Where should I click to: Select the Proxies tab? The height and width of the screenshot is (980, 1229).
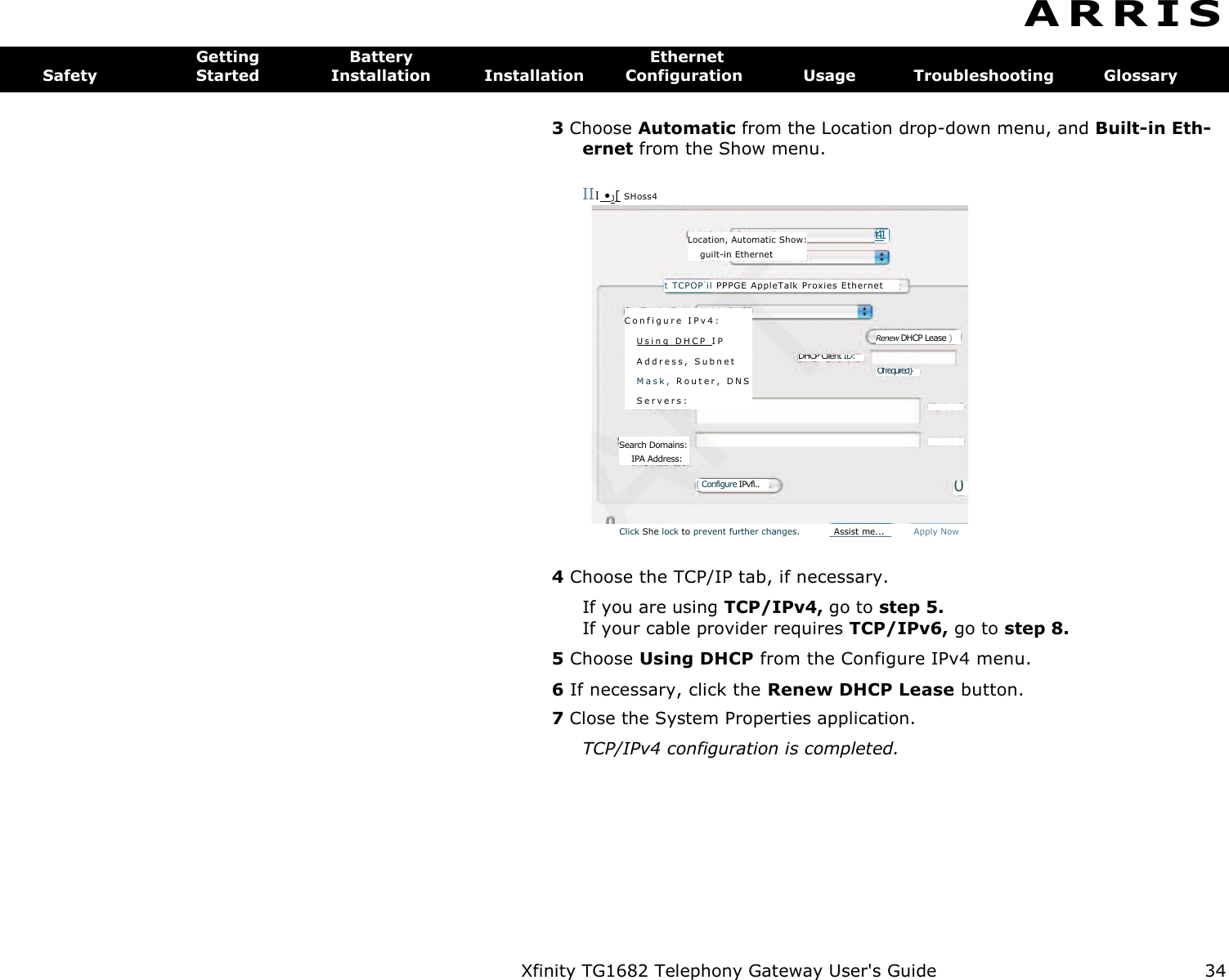(819, 285)
